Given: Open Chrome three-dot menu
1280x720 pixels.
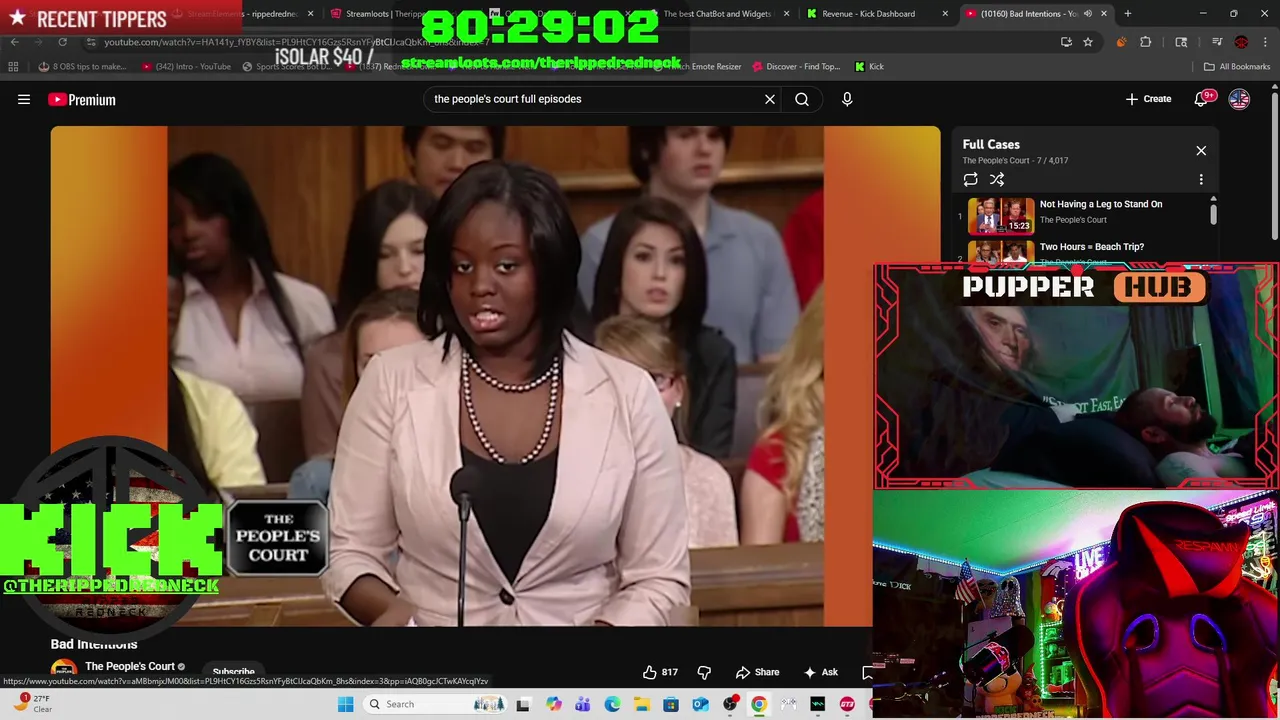Looking at the screenshot, I should [1264, 42].
